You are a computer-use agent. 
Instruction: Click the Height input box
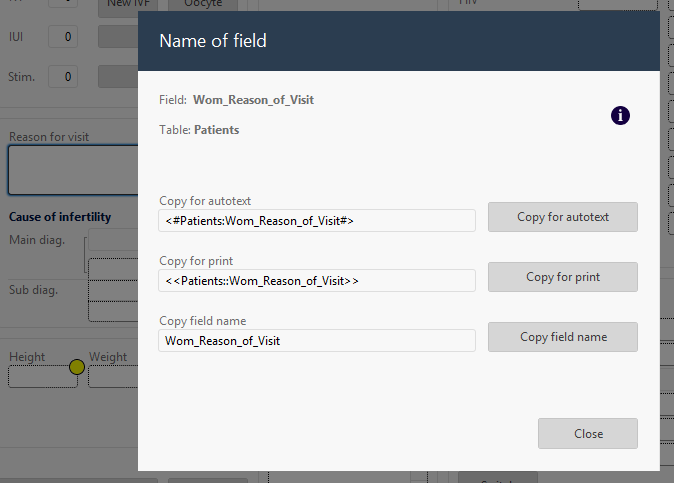[x=43, y=376]
